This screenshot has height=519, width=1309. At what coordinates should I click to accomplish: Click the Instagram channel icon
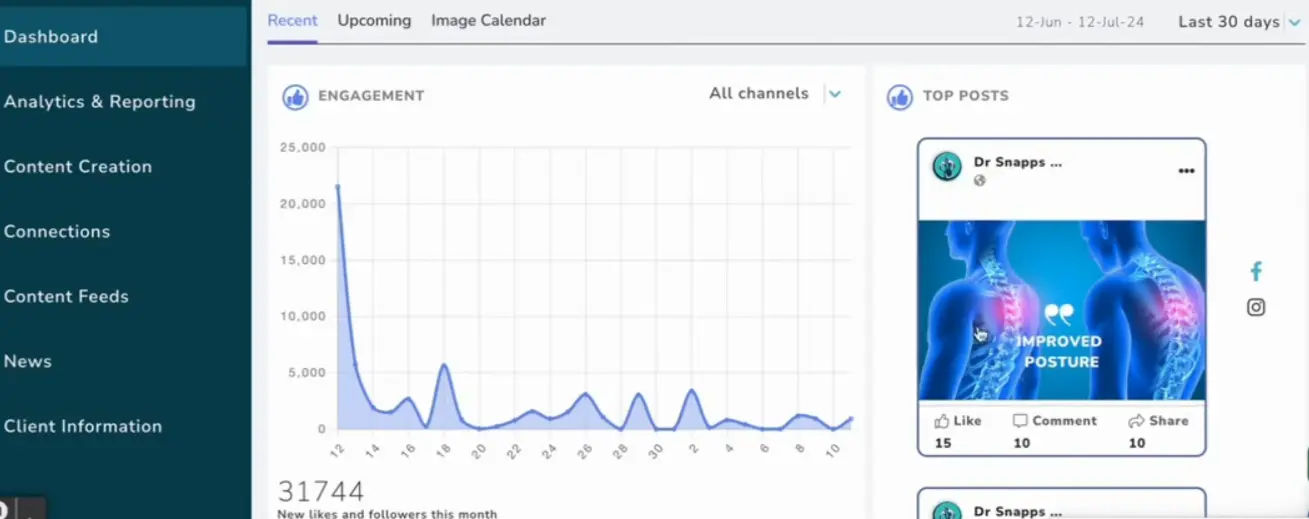[1256, 308]
